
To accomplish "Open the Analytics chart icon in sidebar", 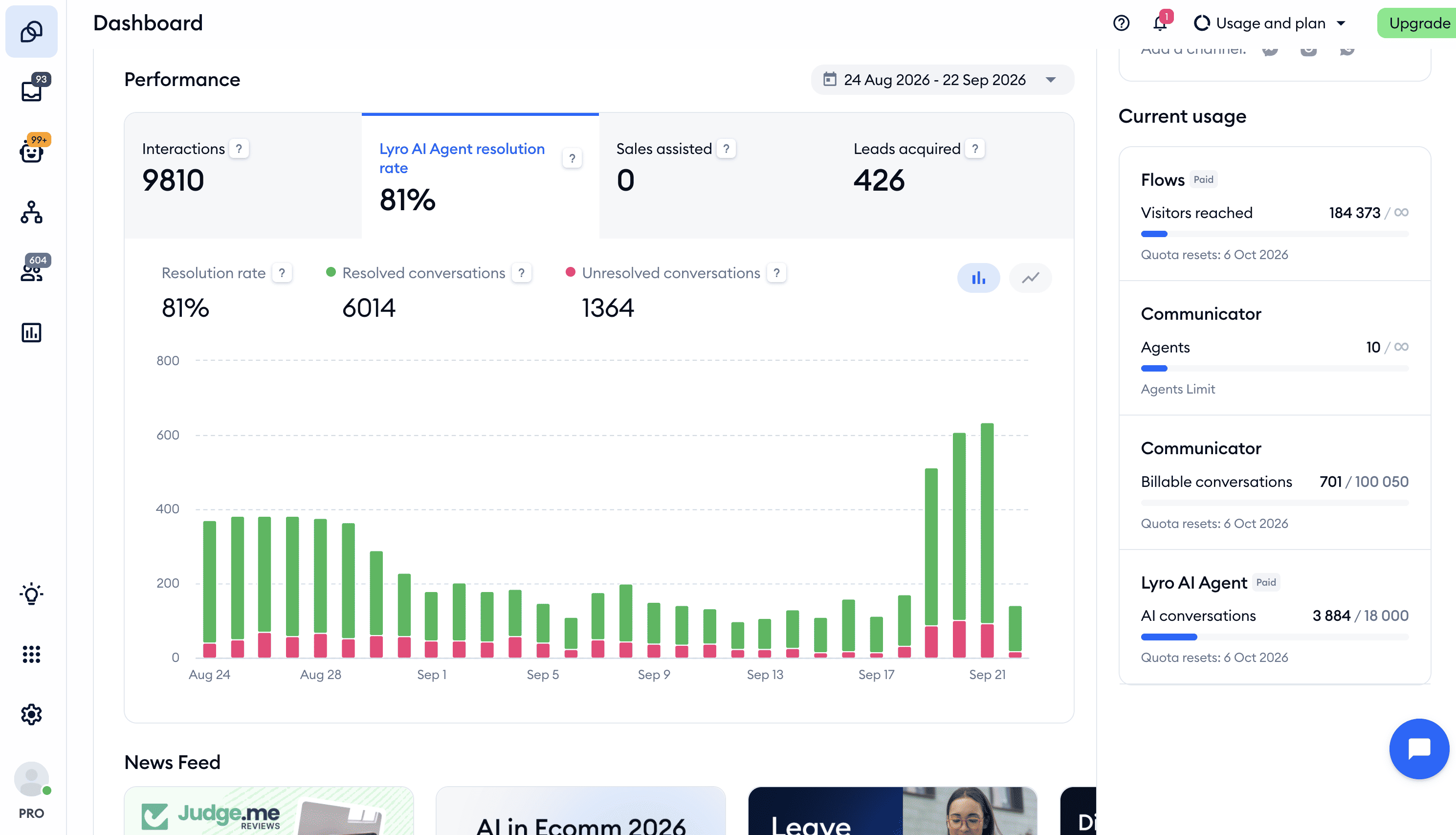I will 31,332.
